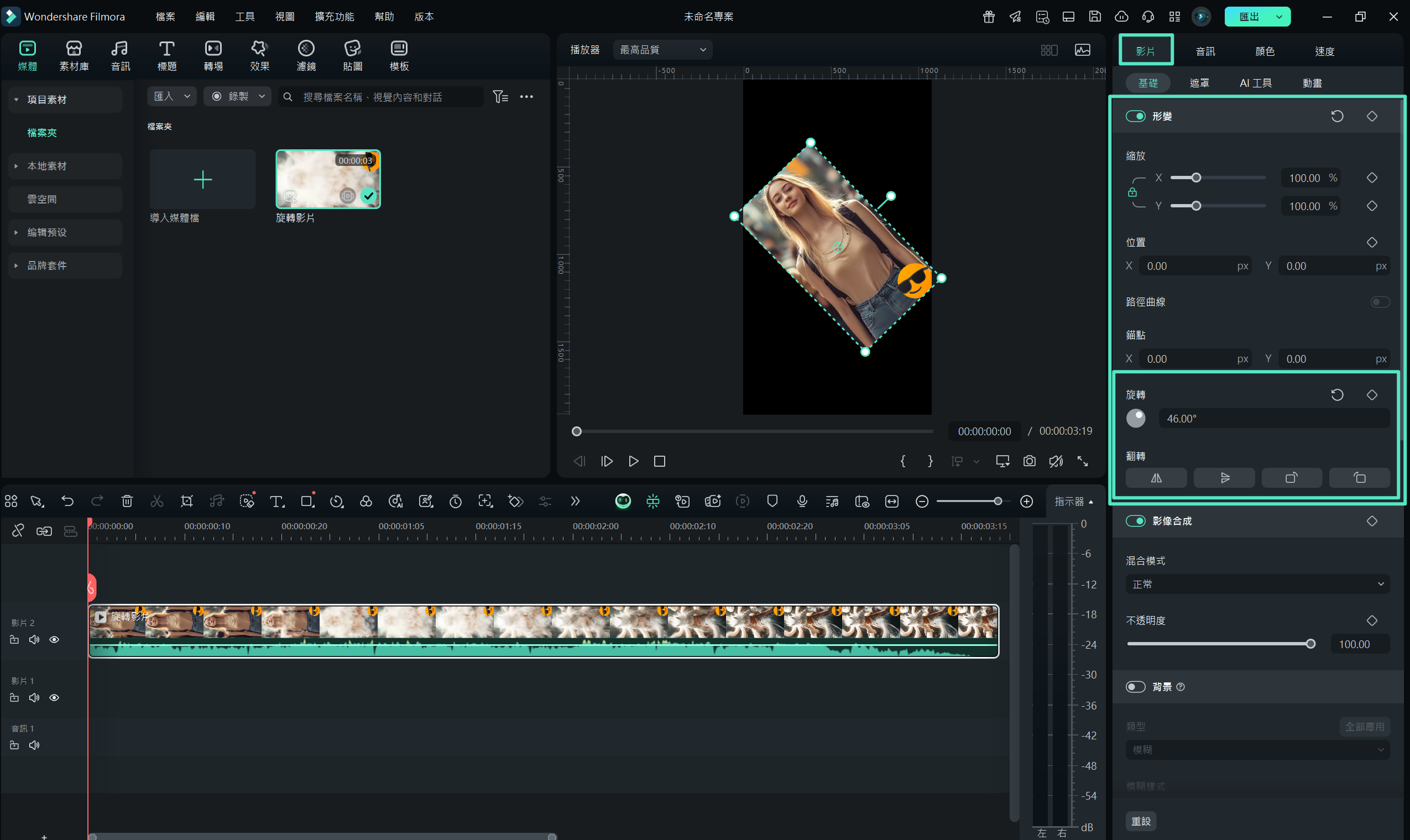Image resolution: width=1410 pixels, height=840 pixels.
Task: Click the trash delete icon in the timeline toolbar
Action: coord(127,501)
